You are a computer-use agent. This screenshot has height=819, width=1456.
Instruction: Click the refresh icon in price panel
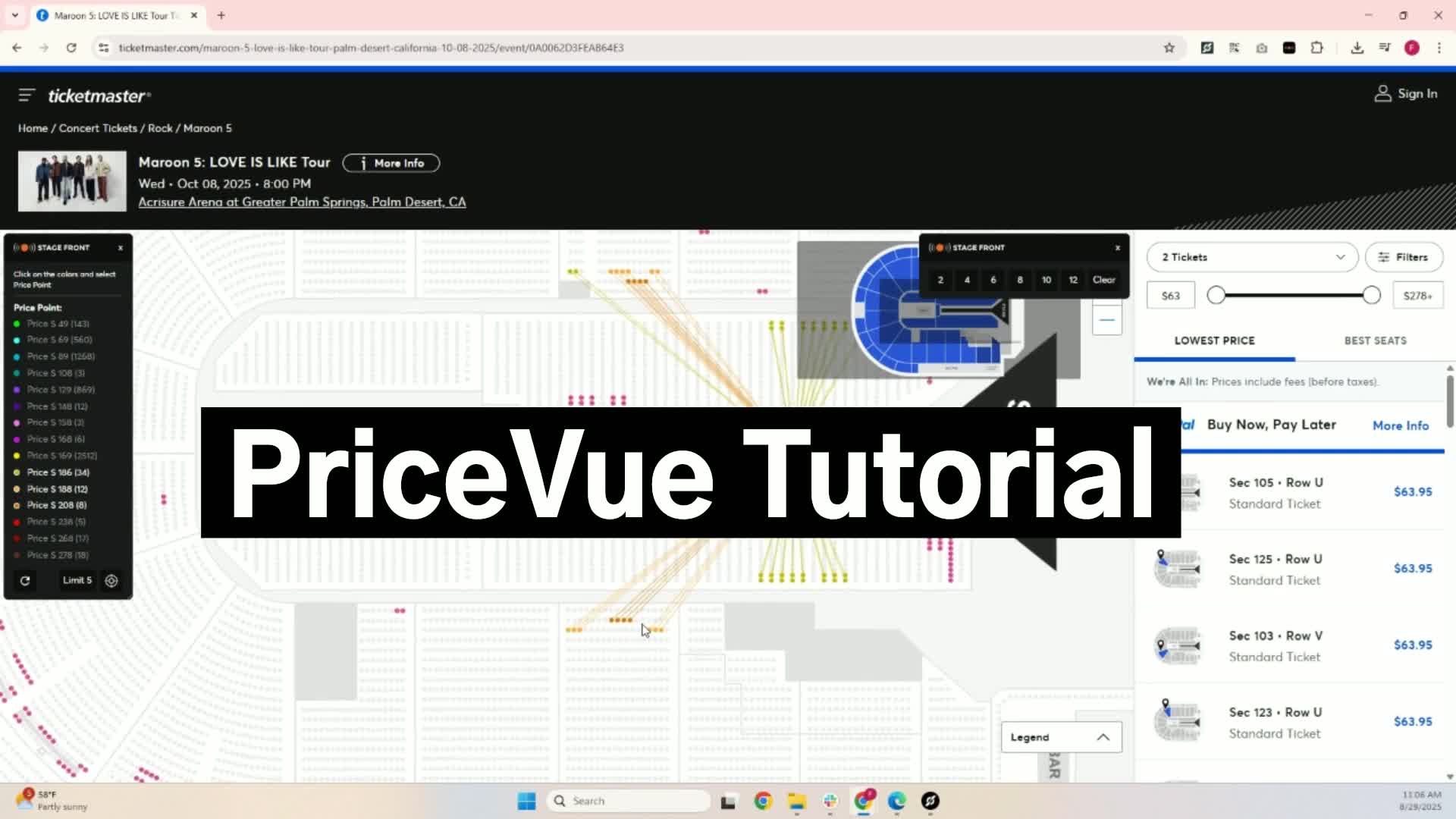click(25, 581)
